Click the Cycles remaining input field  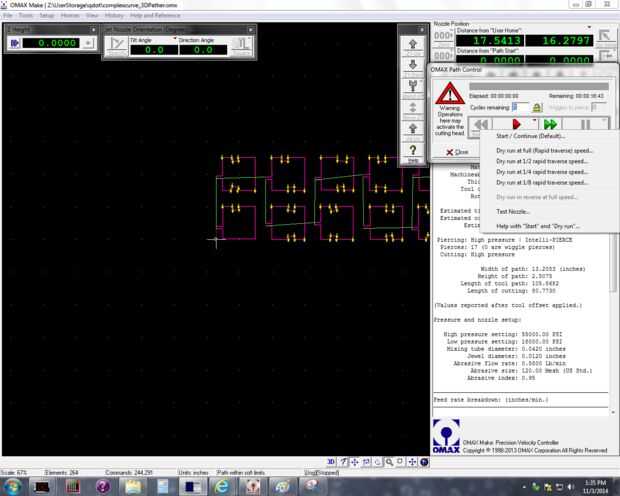[520, 107]
